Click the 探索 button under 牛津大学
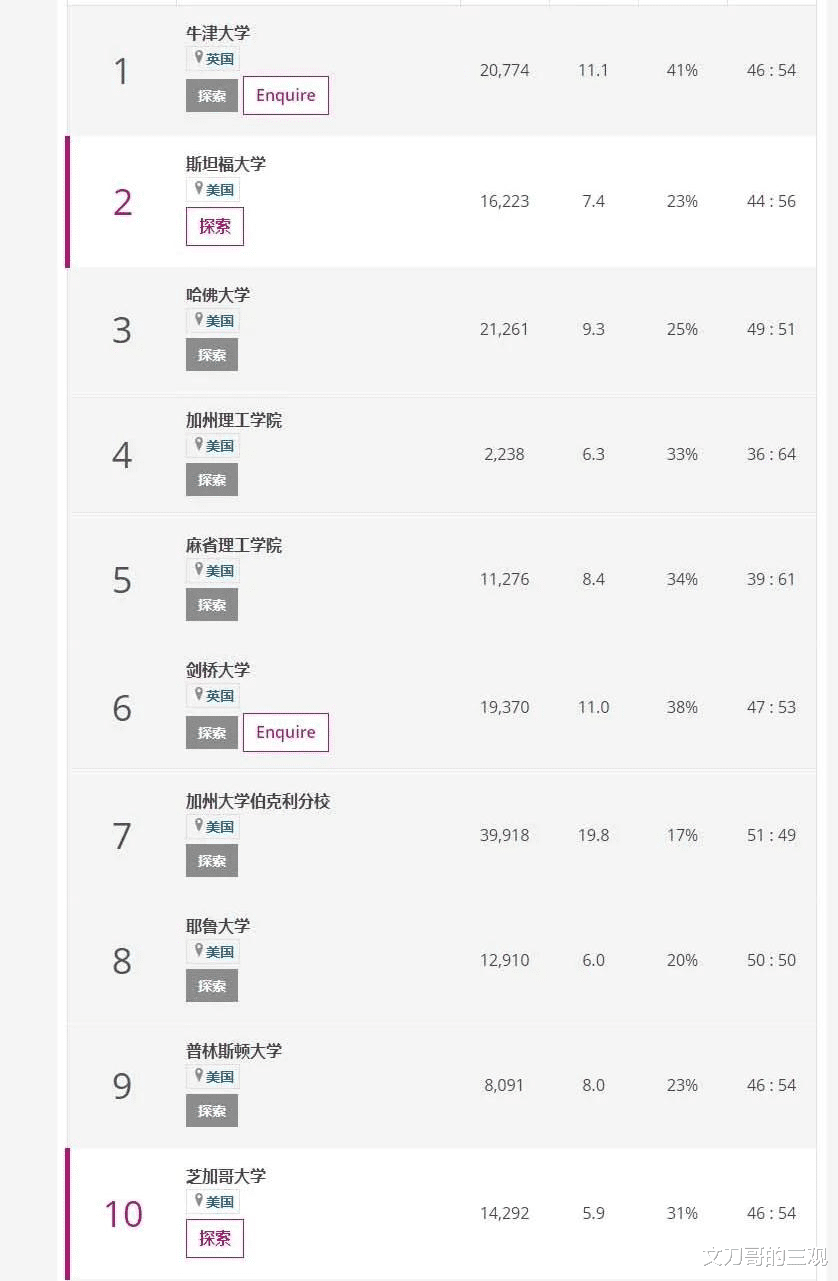 tap(212, 96)
